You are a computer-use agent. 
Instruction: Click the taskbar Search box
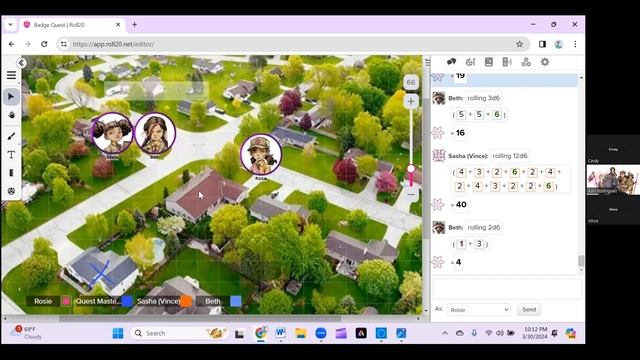pos(180,333)
